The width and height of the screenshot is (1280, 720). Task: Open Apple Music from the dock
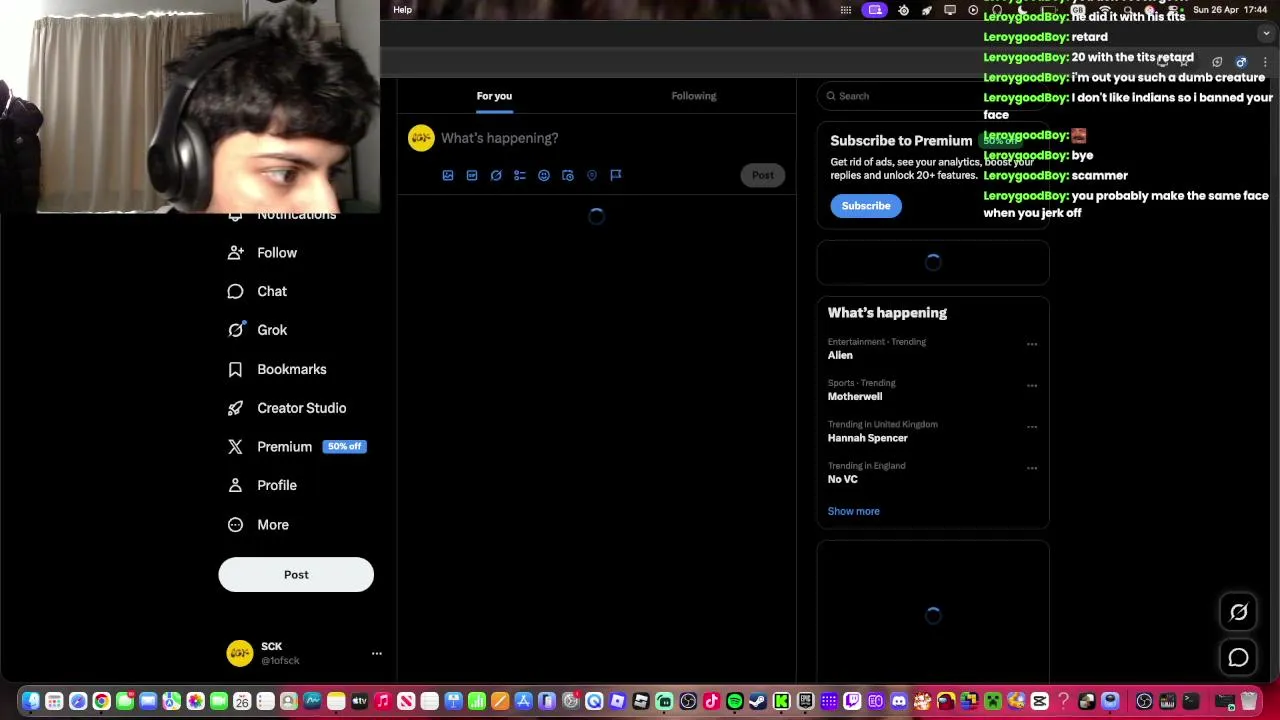[383, 701]
